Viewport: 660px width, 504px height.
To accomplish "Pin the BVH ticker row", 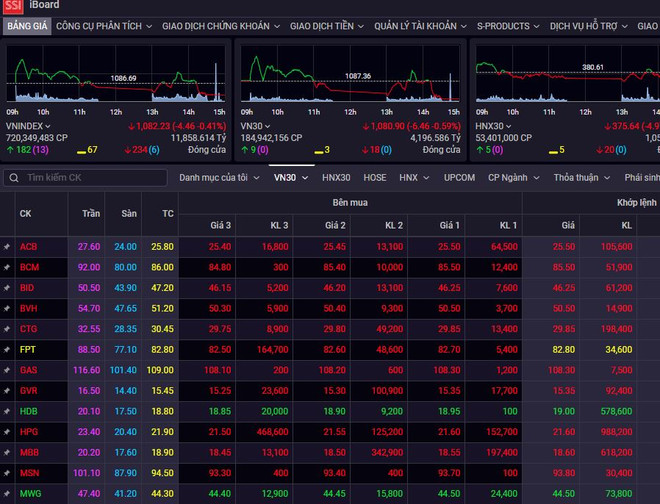I will coord(6,308).
